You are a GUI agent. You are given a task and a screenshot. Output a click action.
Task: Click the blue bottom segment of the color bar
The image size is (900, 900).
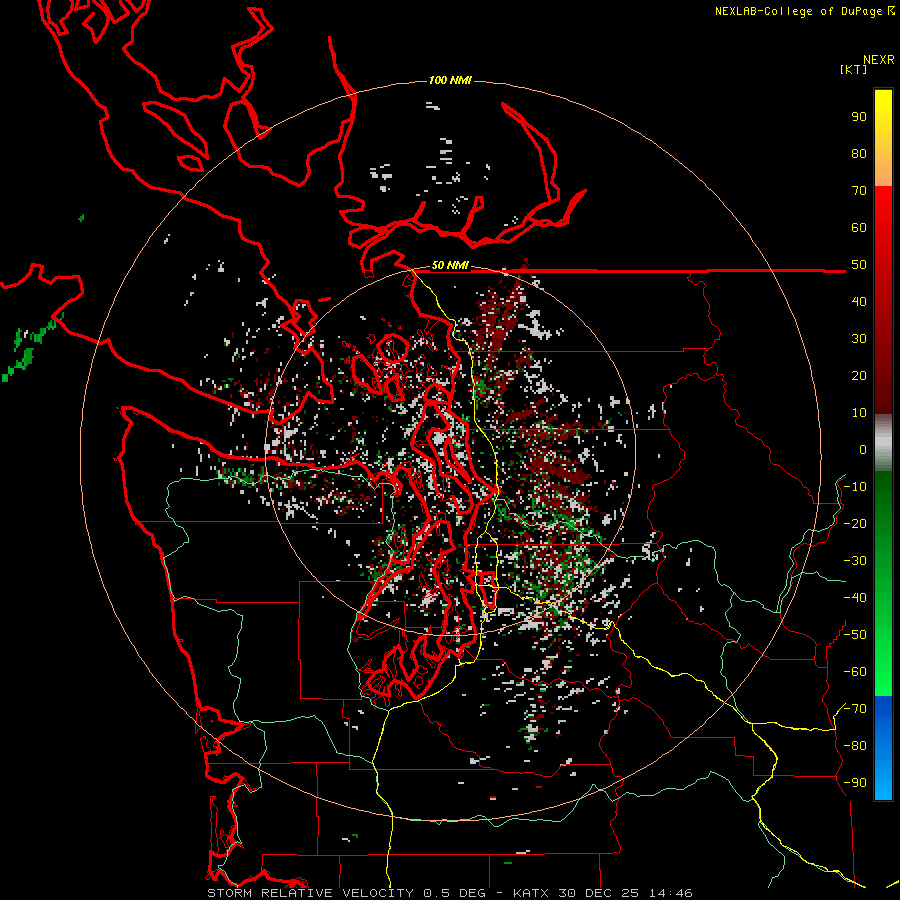point(883,748)
